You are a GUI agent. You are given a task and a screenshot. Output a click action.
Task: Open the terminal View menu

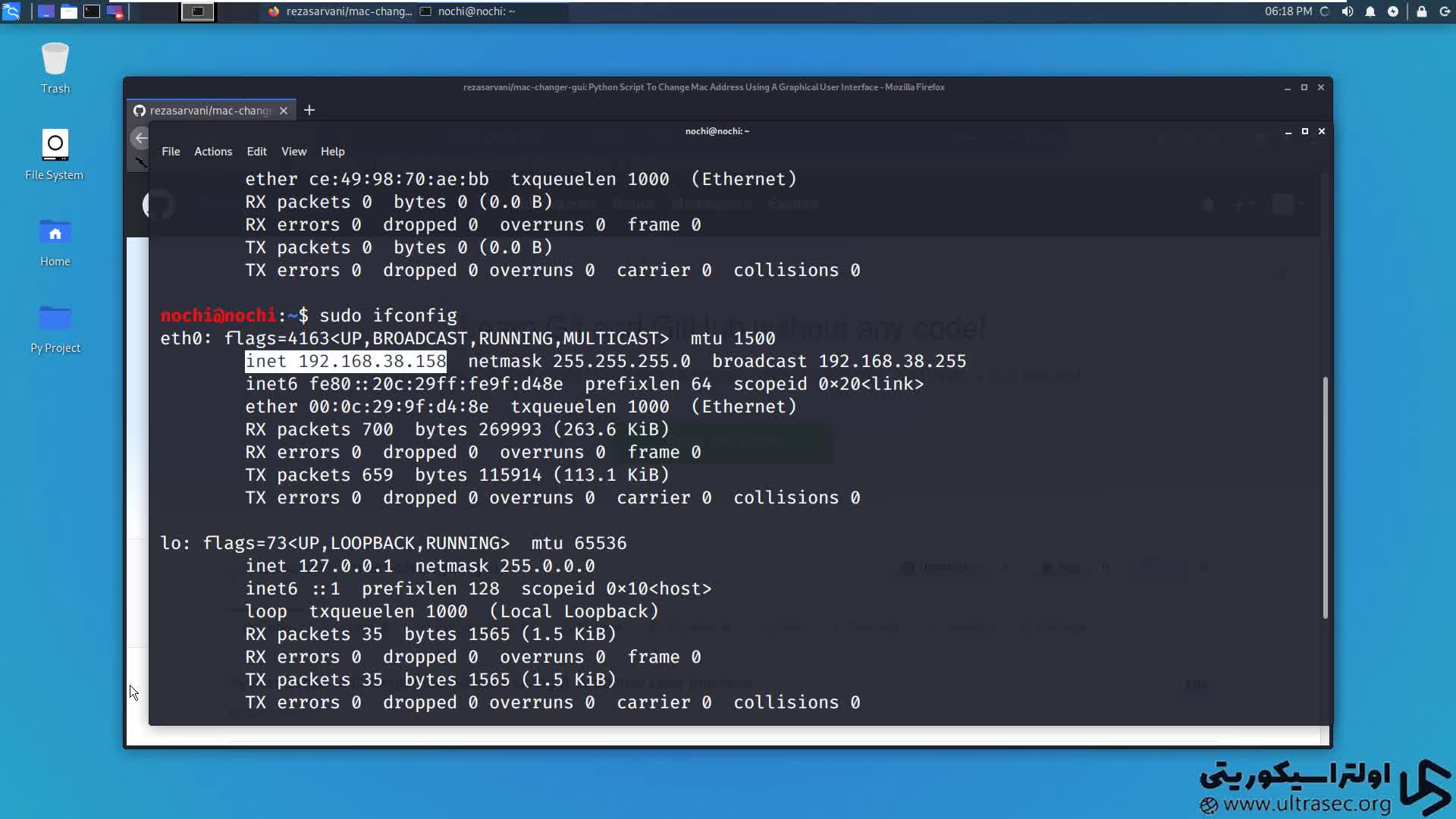(293, 152)
